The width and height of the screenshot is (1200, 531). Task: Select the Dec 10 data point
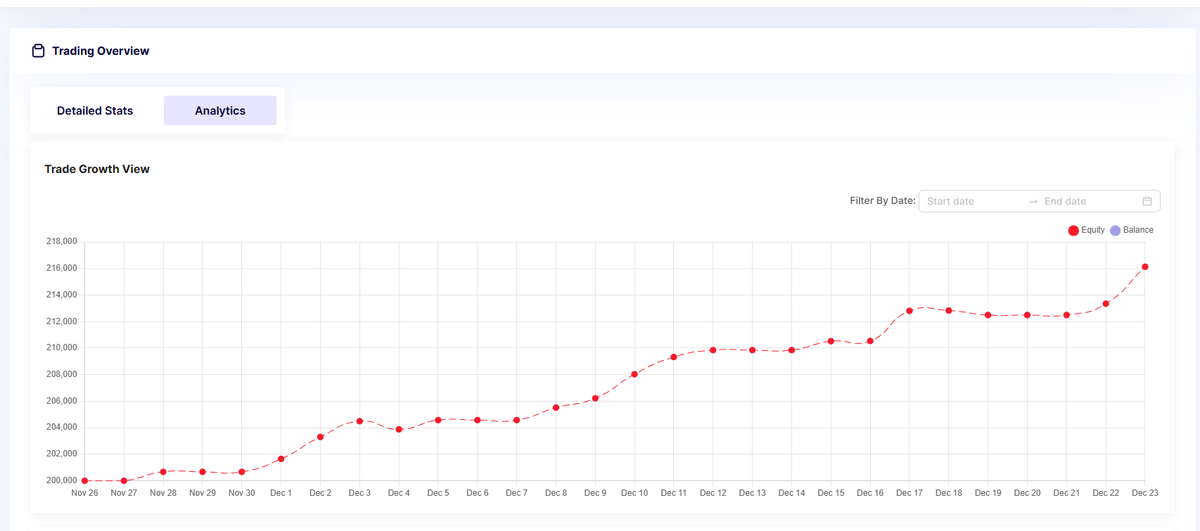click(634, 374)
